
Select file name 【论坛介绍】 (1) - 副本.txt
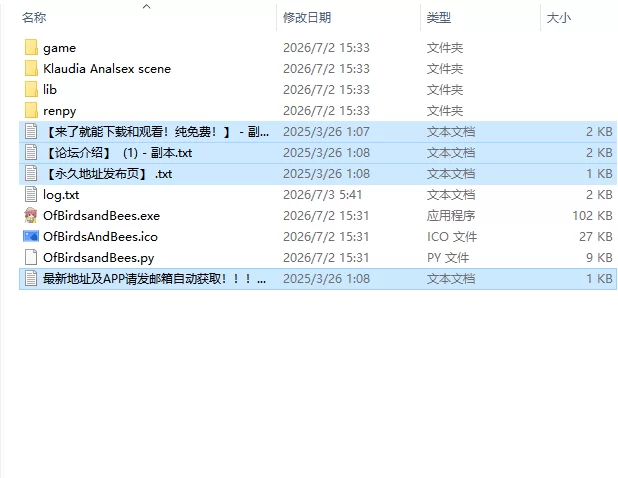[117, 153]
